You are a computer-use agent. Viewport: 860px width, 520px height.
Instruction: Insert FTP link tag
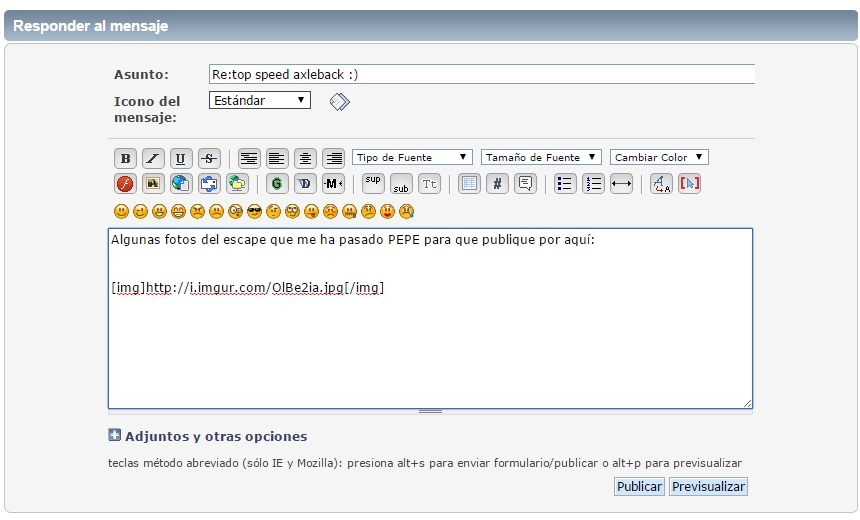tap(237, 184)
